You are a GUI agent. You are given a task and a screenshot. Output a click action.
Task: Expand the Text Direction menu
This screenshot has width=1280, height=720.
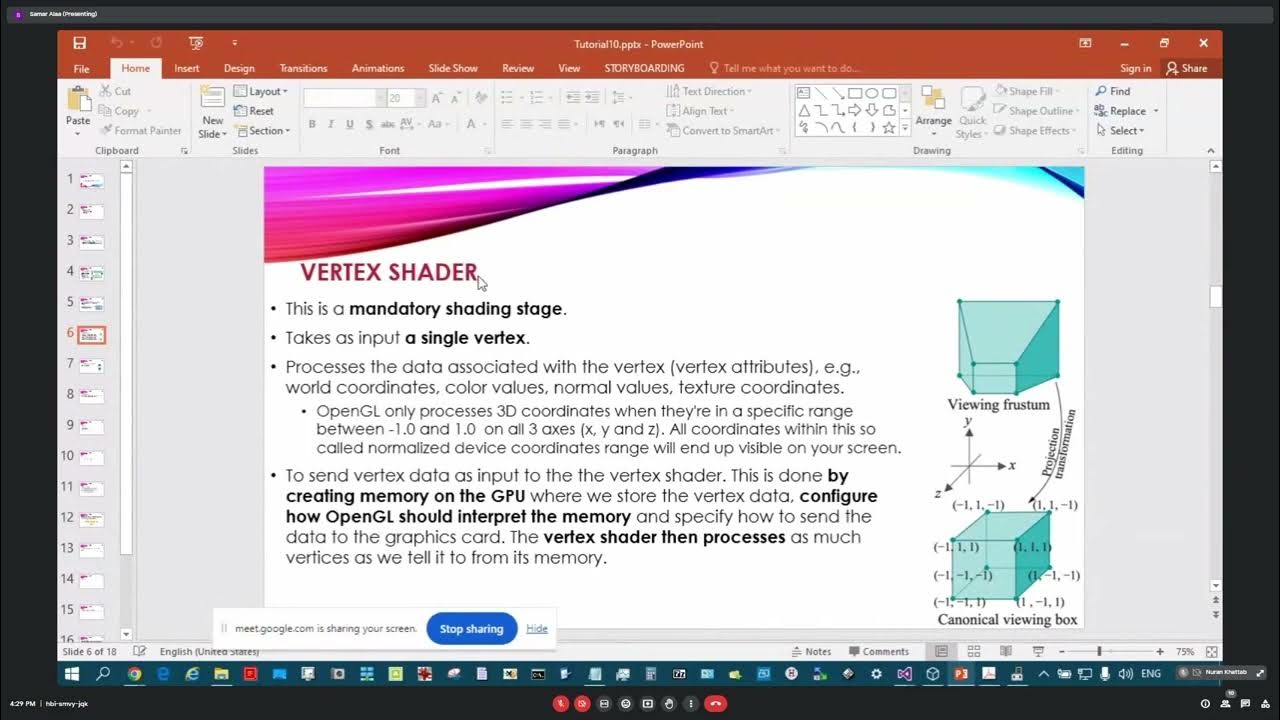711,91
